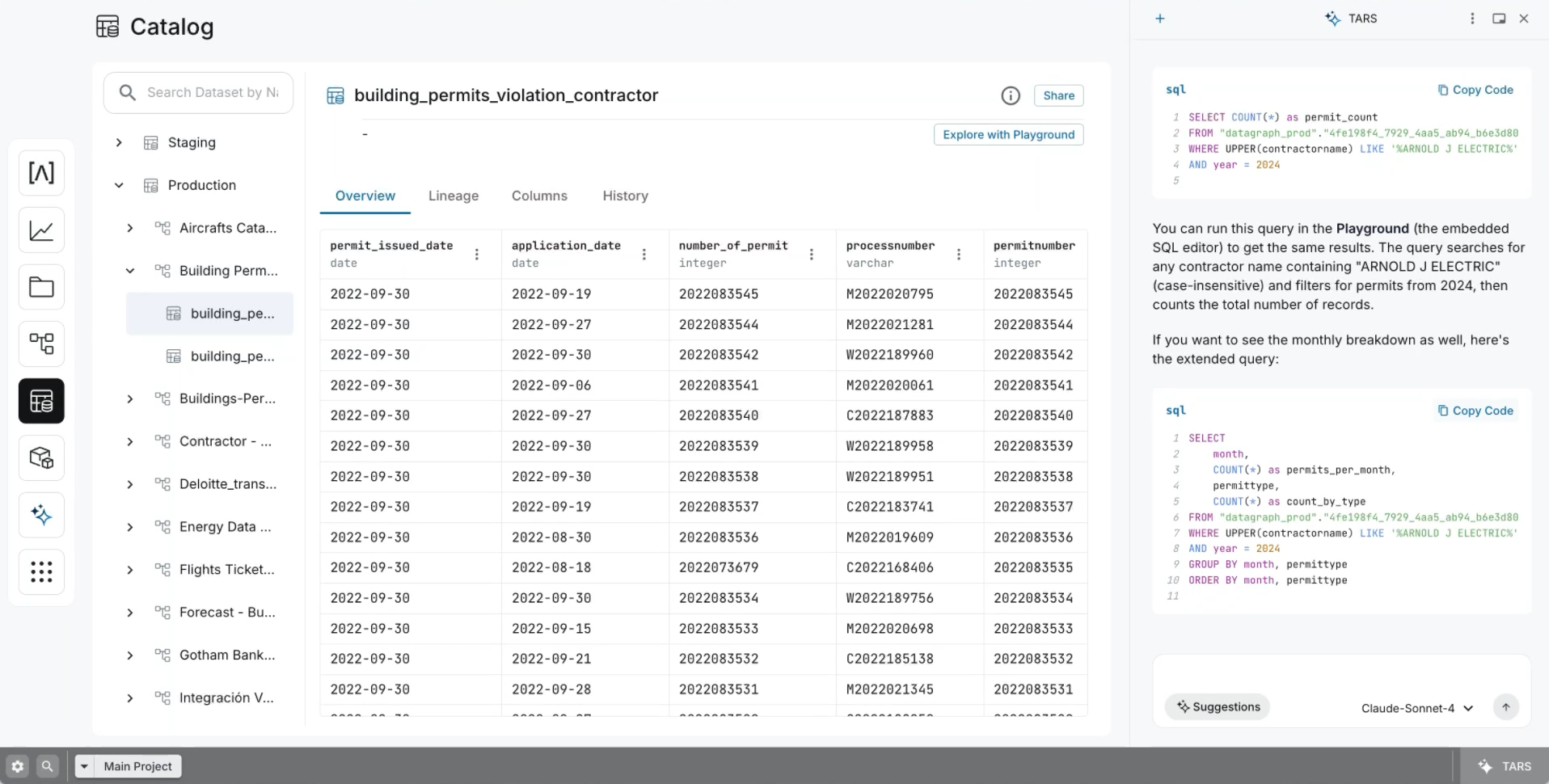Switch to the Lineage tab
Viewport: 1549px width, 784px height.
click(453, 196)
